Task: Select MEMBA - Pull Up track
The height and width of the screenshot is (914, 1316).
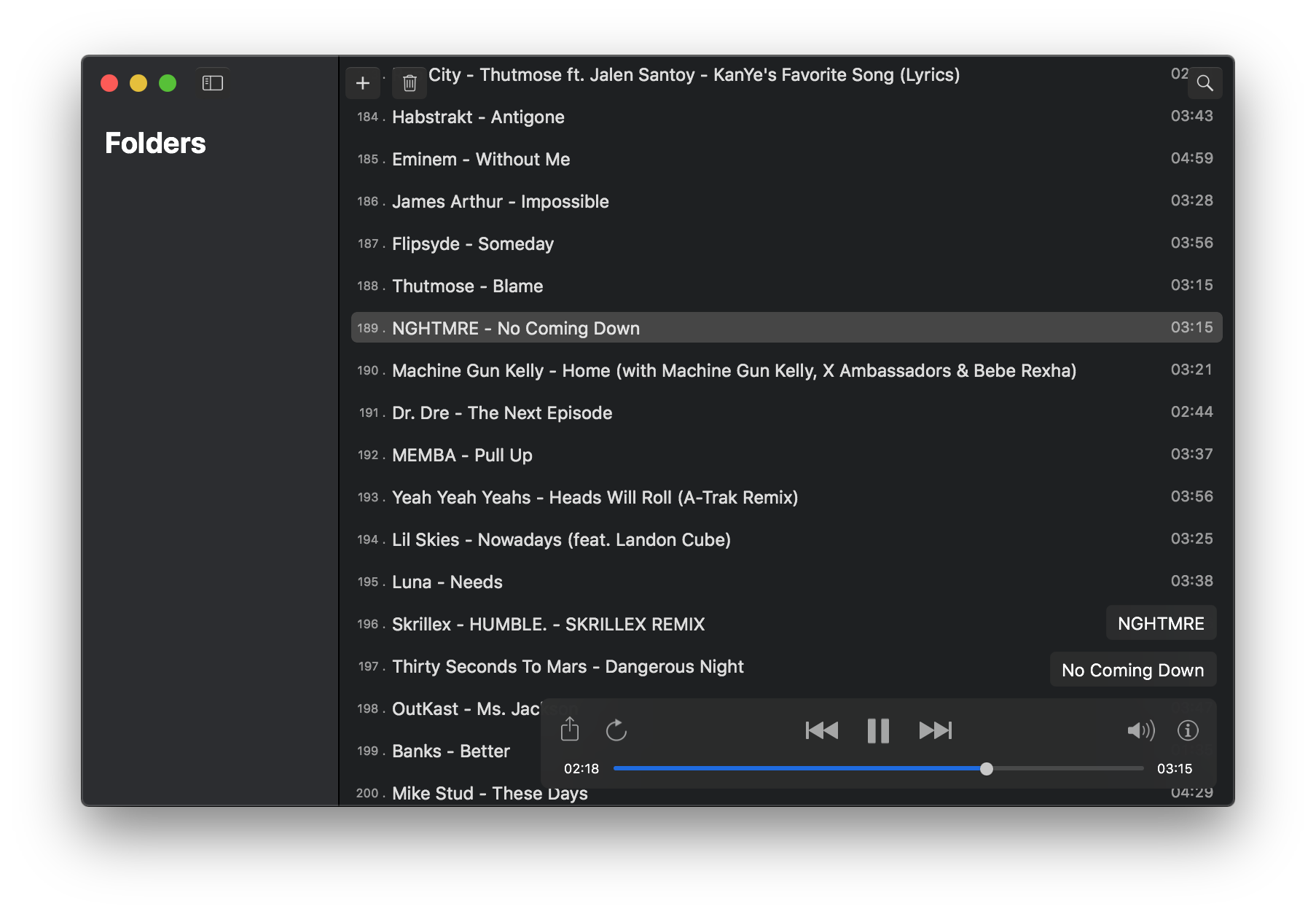Action: pyautogui.click(x=786, y=455)
